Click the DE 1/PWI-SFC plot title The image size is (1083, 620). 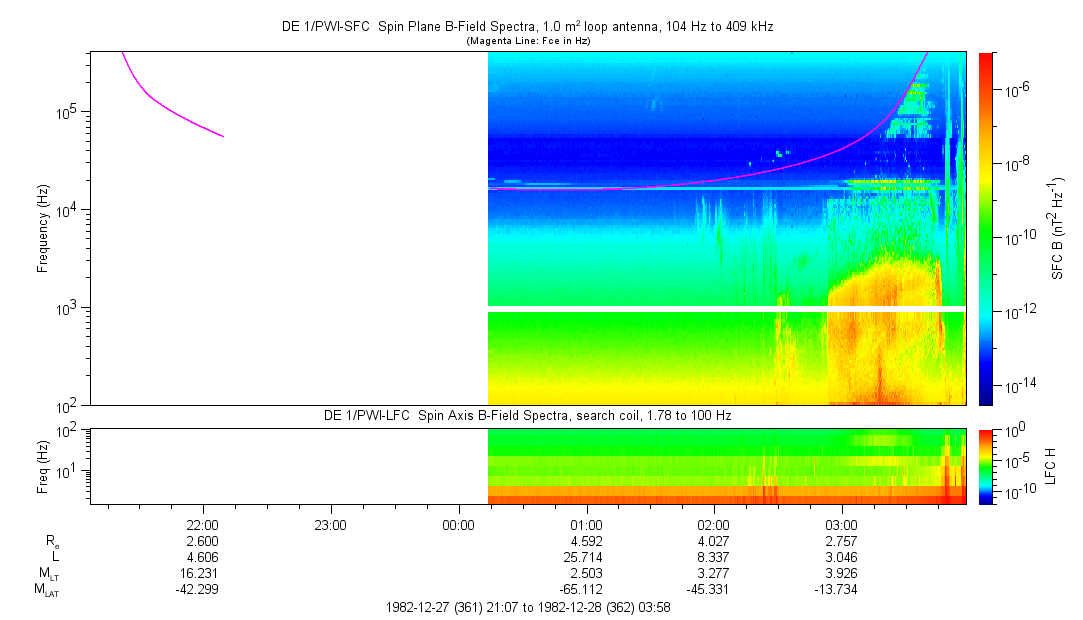[x=528, y=27]
